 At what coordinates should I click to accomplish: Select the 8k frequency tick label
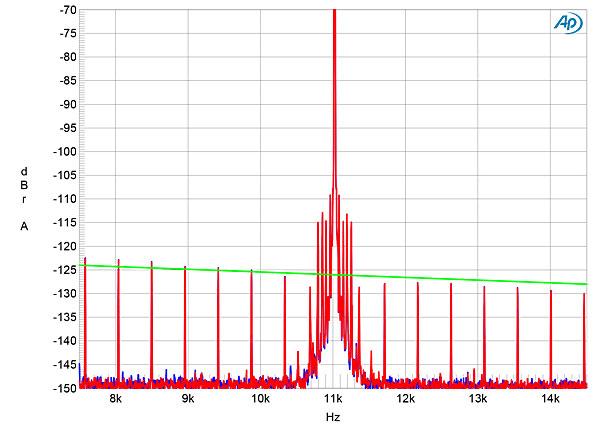[x=116, y=400]
